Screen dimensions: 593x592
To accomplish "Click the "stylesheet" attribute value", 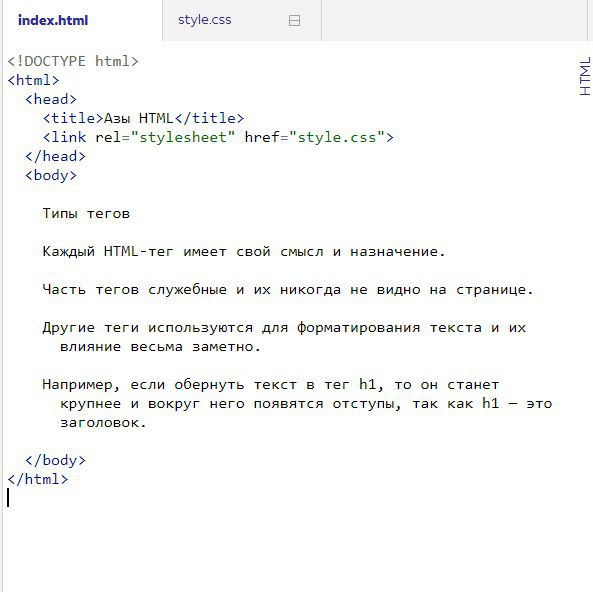I will [x=183, y=137].
